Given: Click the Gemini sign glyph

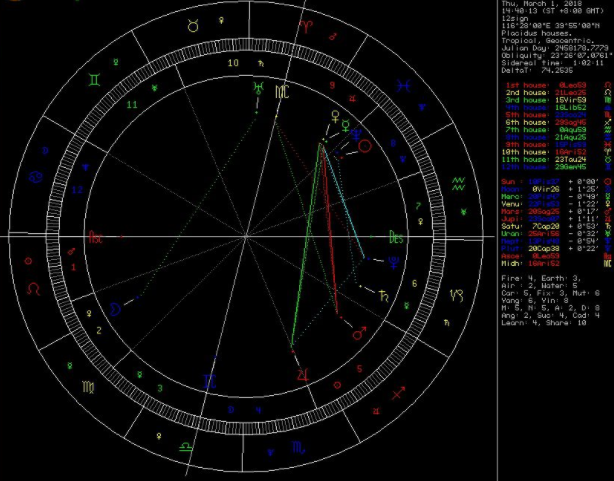Looking at the screenshot, I should (x=92, y=78).
